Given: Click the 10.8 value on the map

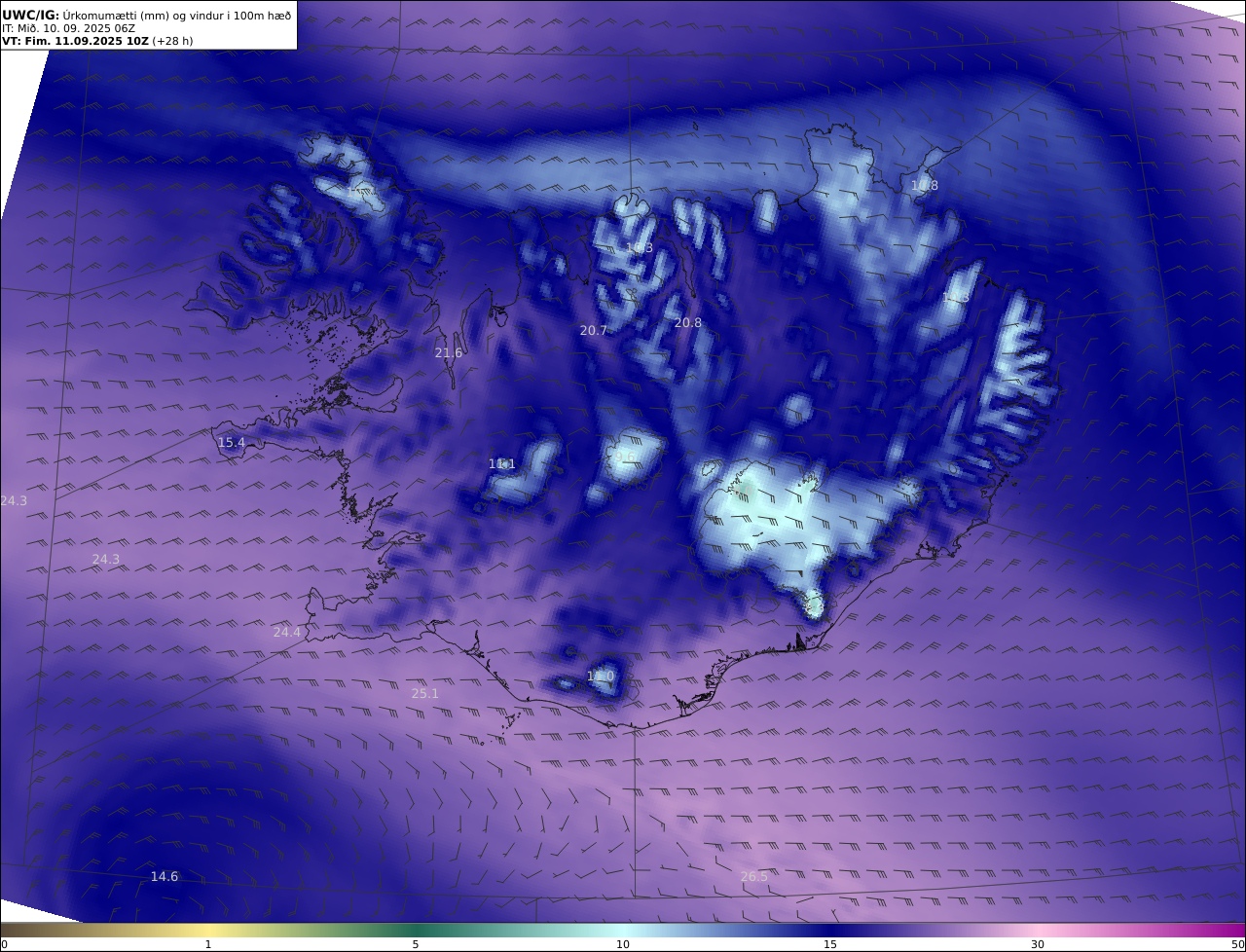Looking at the screenshot, I should pyautogui.click(x=925, y=186).
